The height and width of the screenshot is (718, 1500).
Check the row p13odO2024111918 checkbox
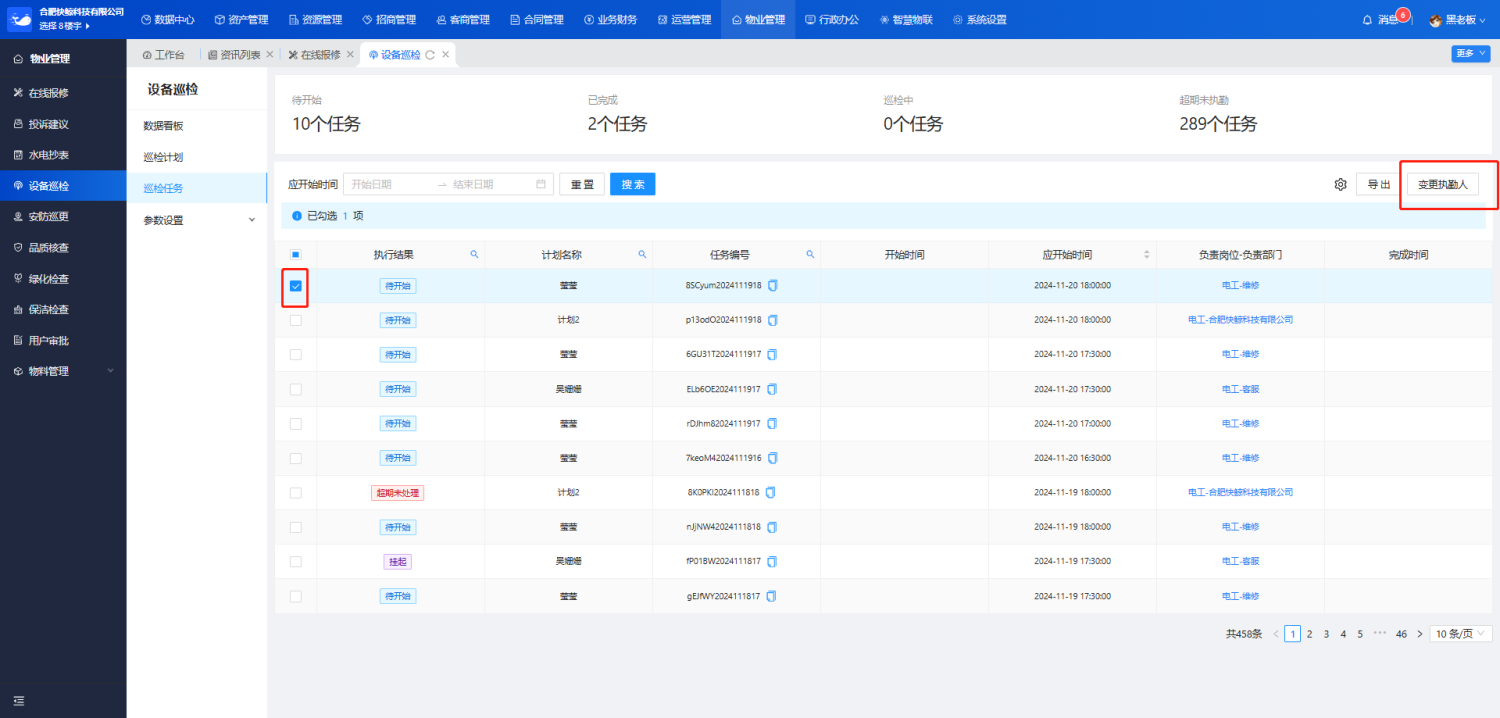(295, 320)
